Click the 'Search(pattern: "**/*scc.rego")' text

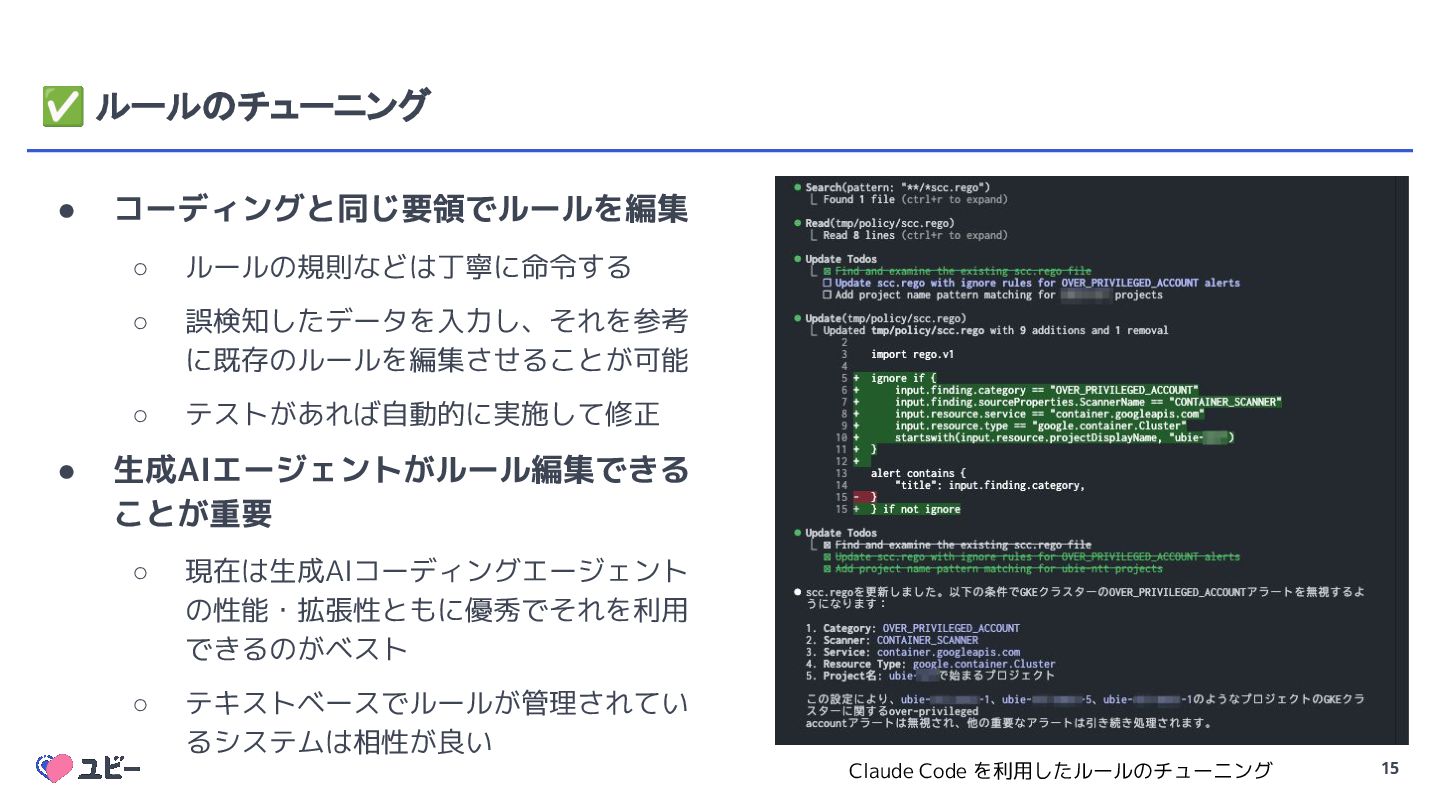897,187
